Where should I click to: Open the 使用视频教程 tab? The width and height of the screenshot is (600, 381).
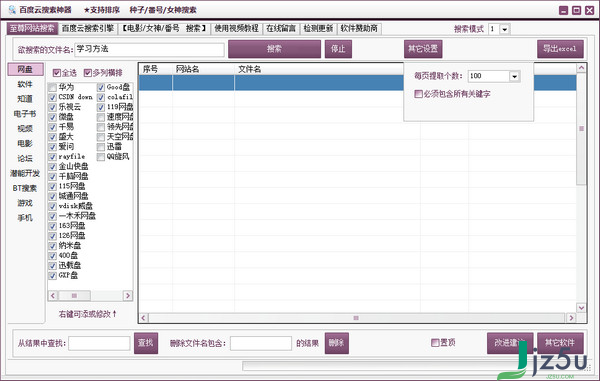[x=236, y=28]
